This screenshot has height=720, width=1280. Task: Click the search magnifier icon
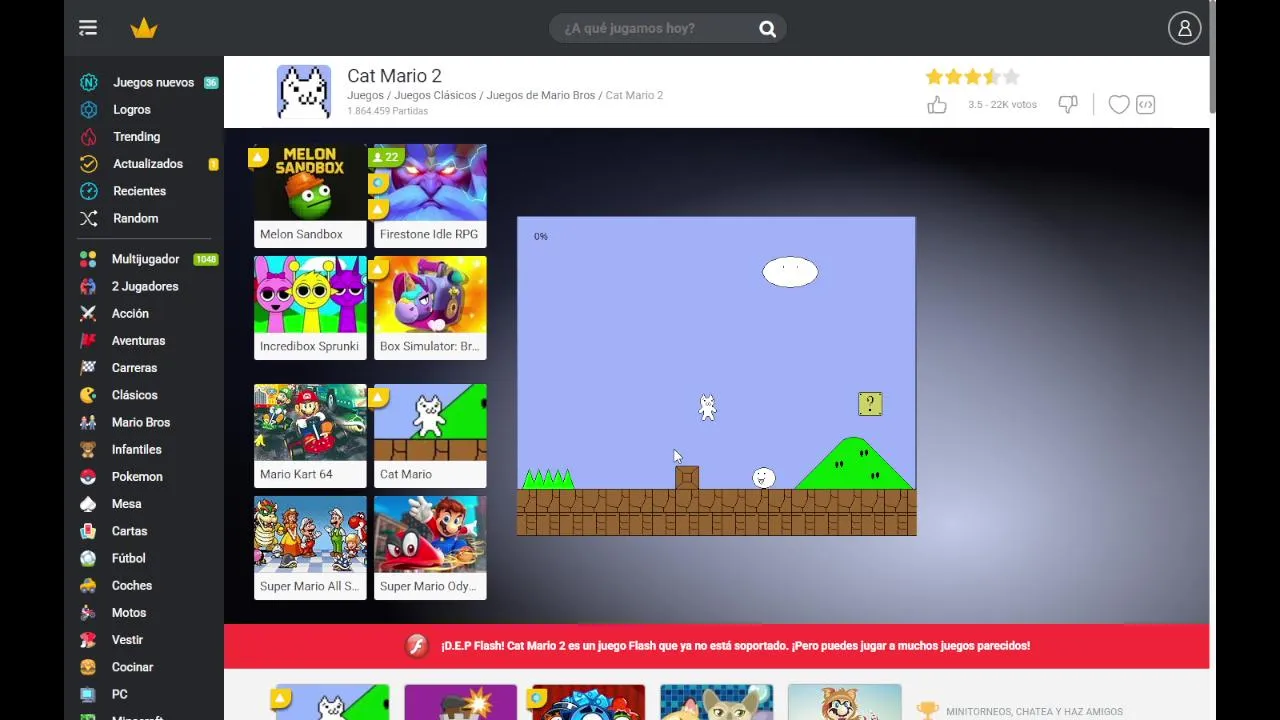click(767, 29)
